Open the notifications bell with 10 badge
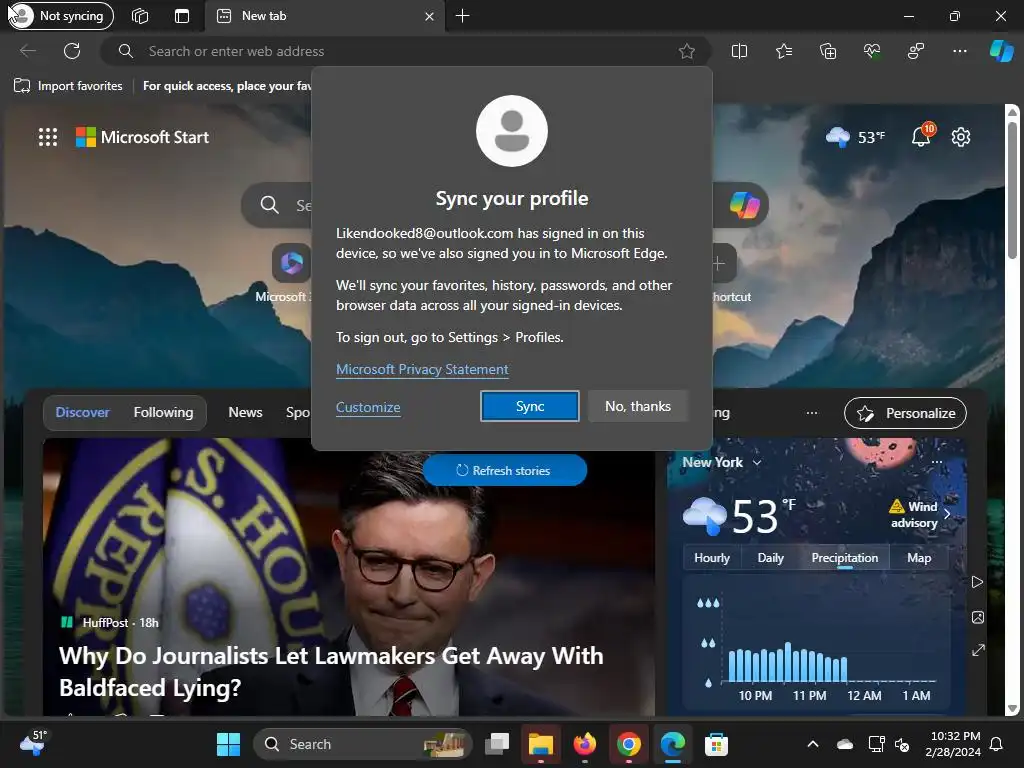The height and width of the screenshot is (768, 1024). tap(921, 136)
